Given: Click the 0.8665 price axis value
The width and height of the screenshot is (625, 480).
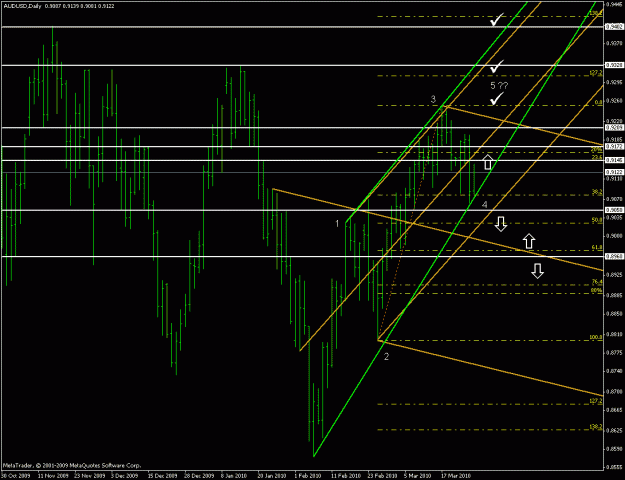Looking at the screenshot, I should coord(613,409).
